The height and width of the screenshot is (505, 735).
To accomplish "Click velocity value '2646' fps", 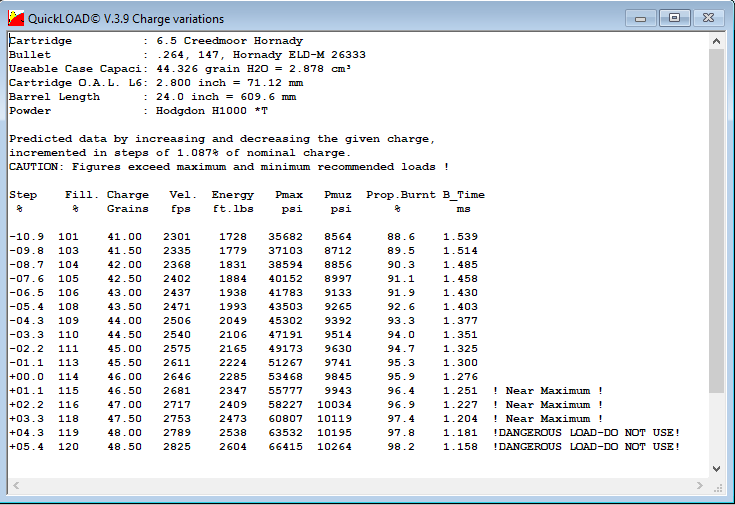I will (x=177, y=377).
